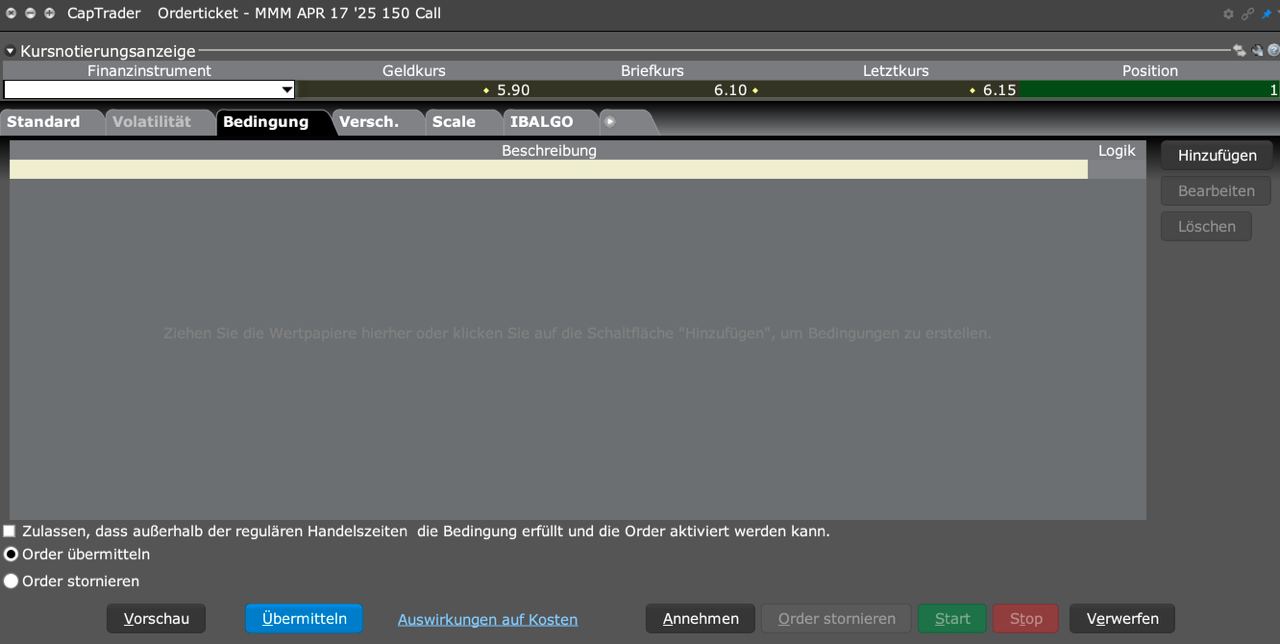Click the yellow diamond beside Geldkurs 5.90
Viewport: 1280px width, 644px height.
pyautogui.click(x=486, y=90)
